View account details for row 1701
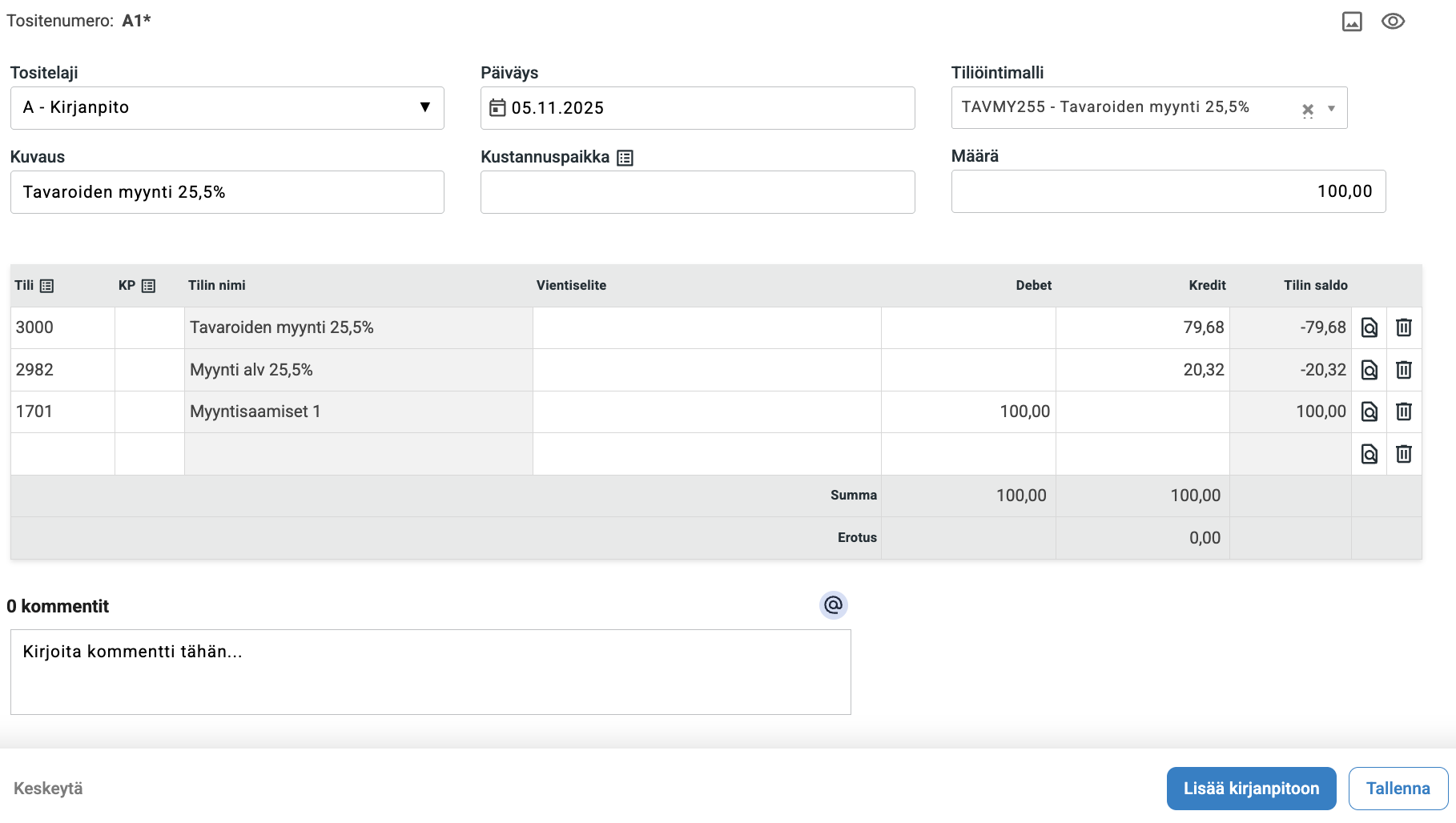Image resolution: width=1456 pixels, height=823 pixels. click(1370, 411)
